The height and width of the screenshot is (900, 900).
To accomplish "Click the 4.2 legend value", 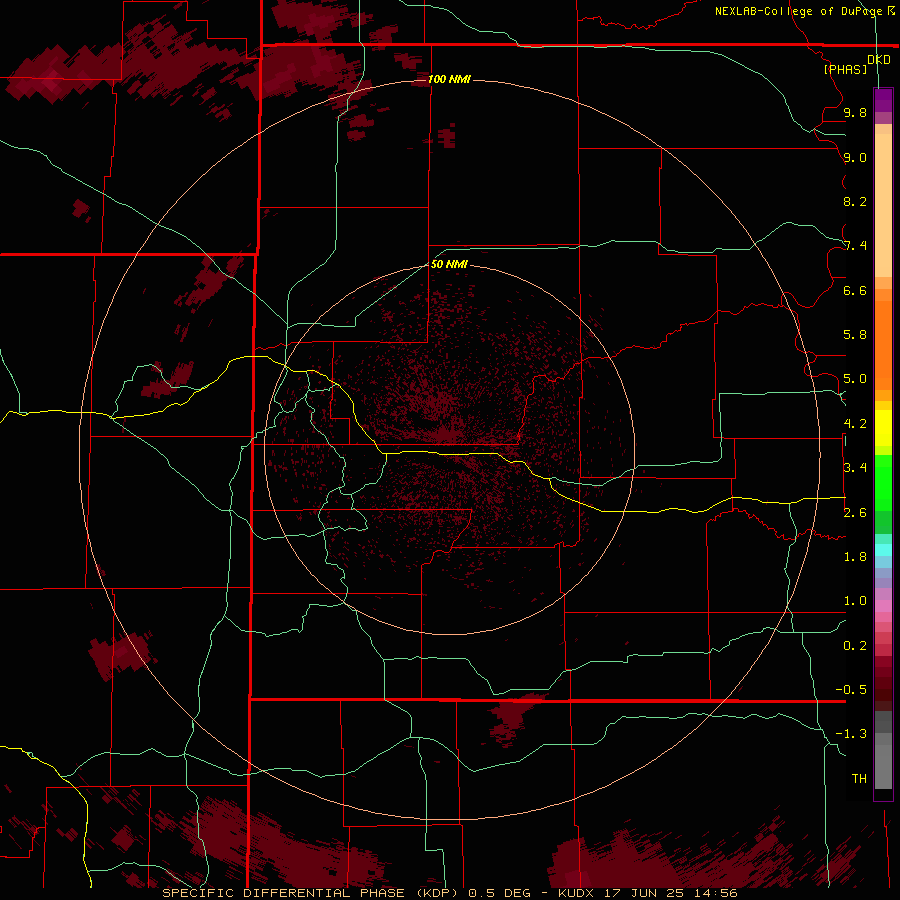I will [x=855, y=424].
